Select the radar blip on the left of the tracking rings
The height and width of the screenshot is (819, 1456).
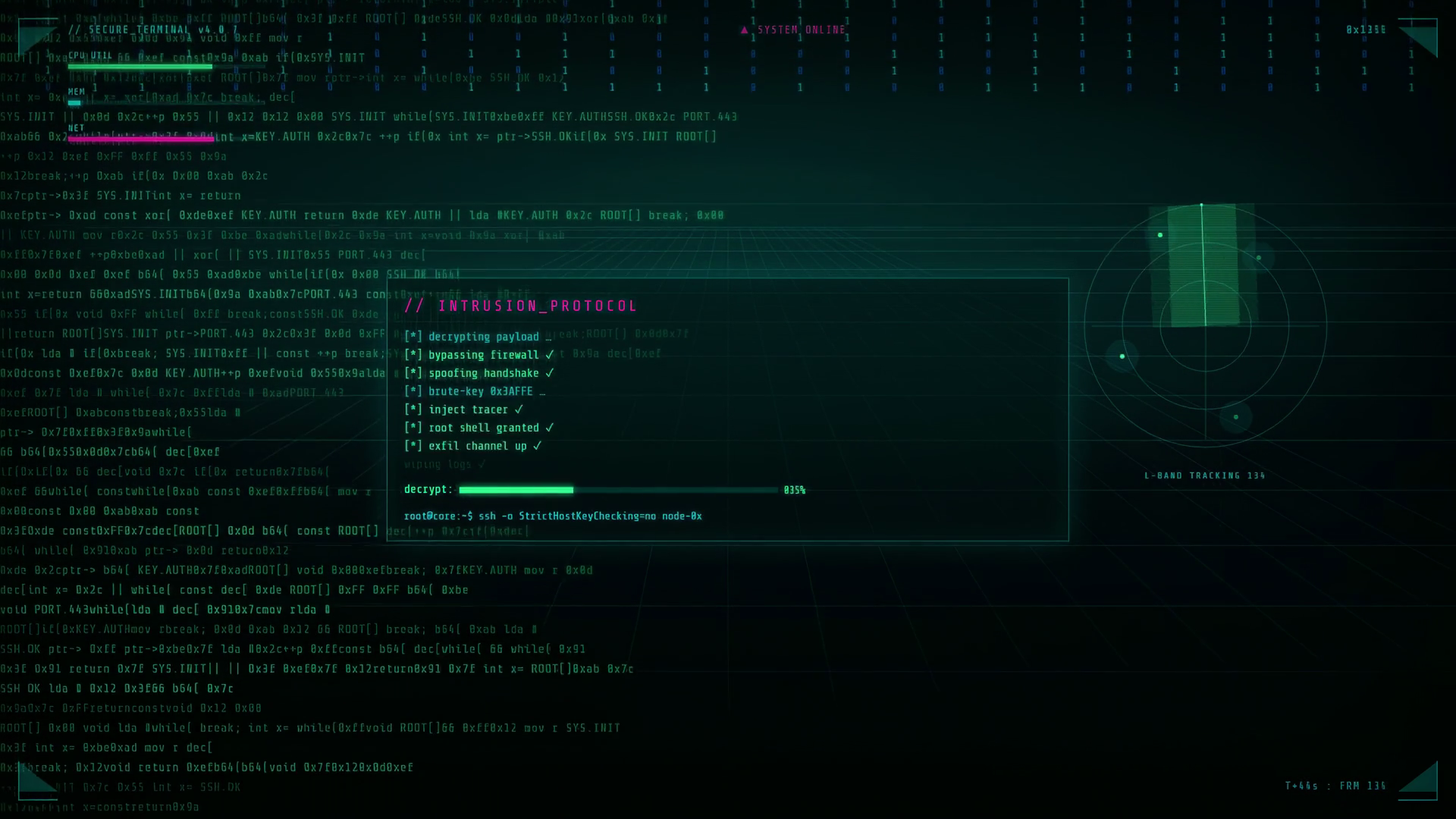(x=1122, y=356)
